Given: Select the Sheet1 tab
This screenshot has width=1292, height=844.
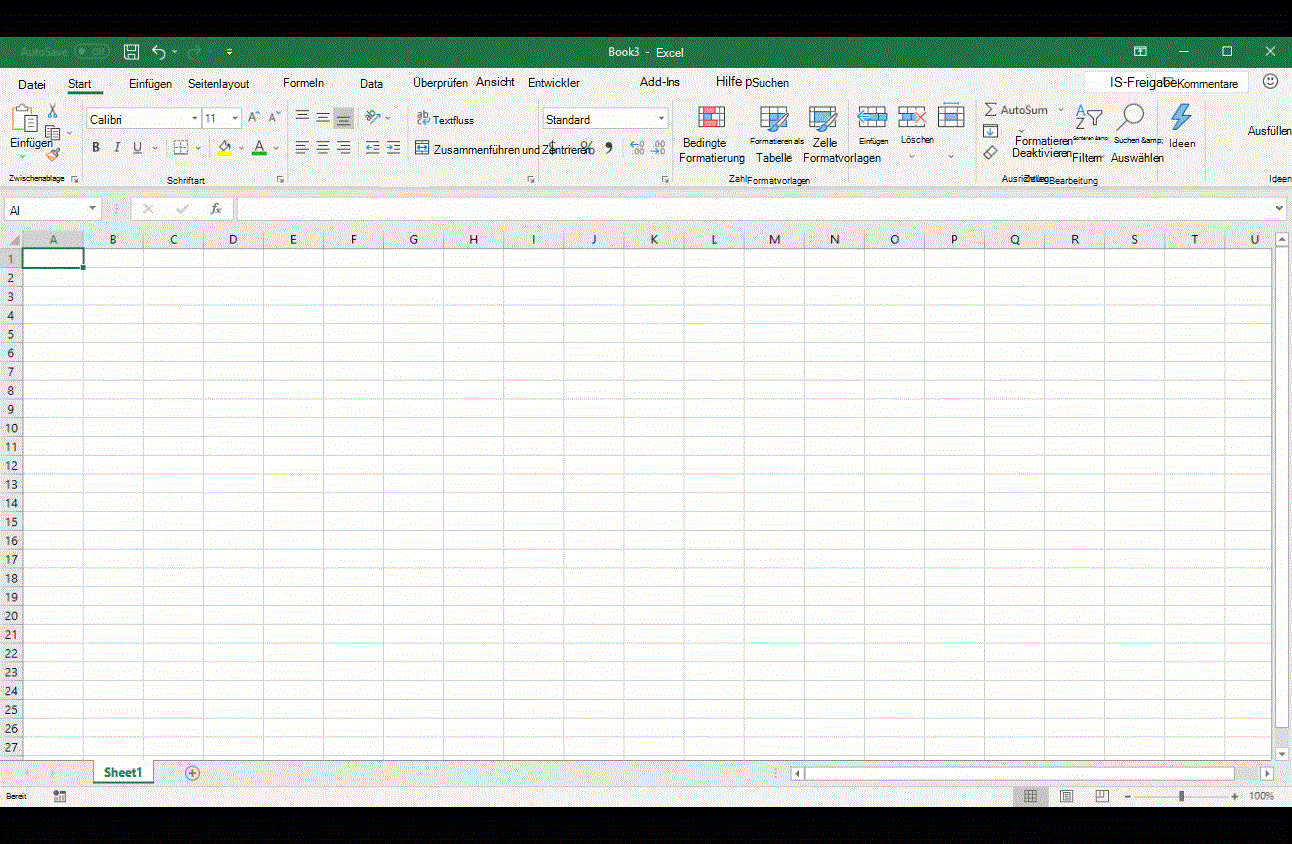Looking at the screenshot, I should (123, 772).
